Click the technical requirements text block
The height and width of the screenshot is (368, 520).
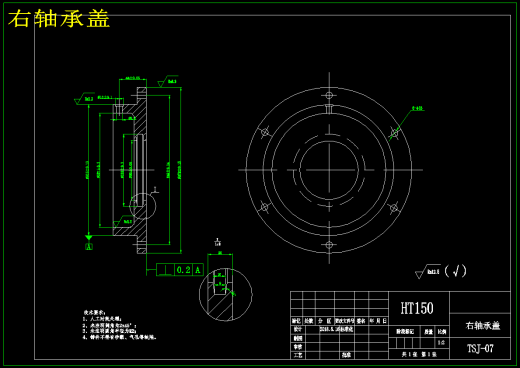pos(119,325)
